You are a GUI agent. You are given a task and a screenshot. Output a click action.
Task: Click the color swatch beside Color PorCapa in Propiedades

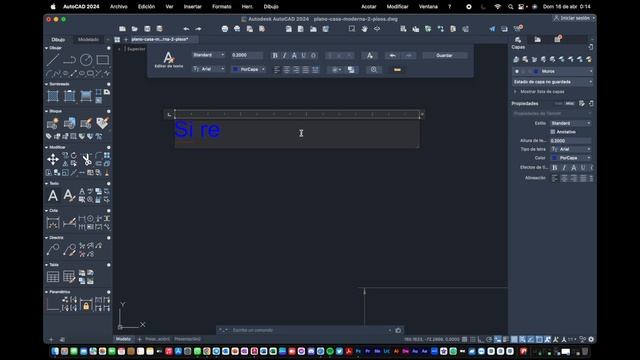[554, 158]
